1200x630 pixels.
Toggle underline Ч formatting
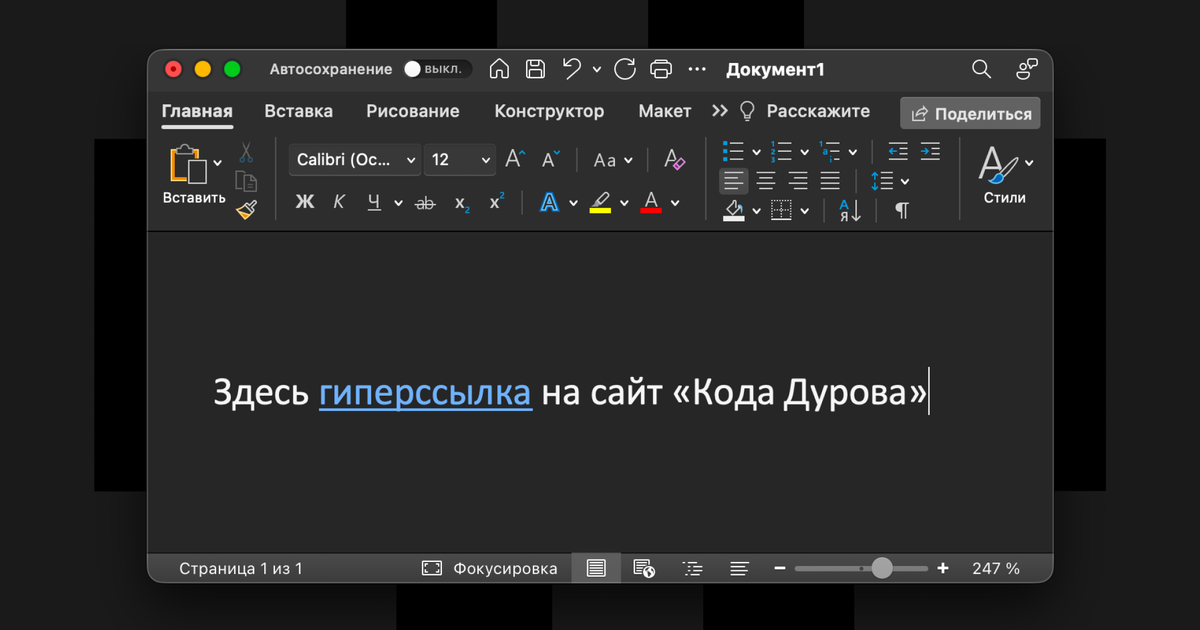(374, 203)
